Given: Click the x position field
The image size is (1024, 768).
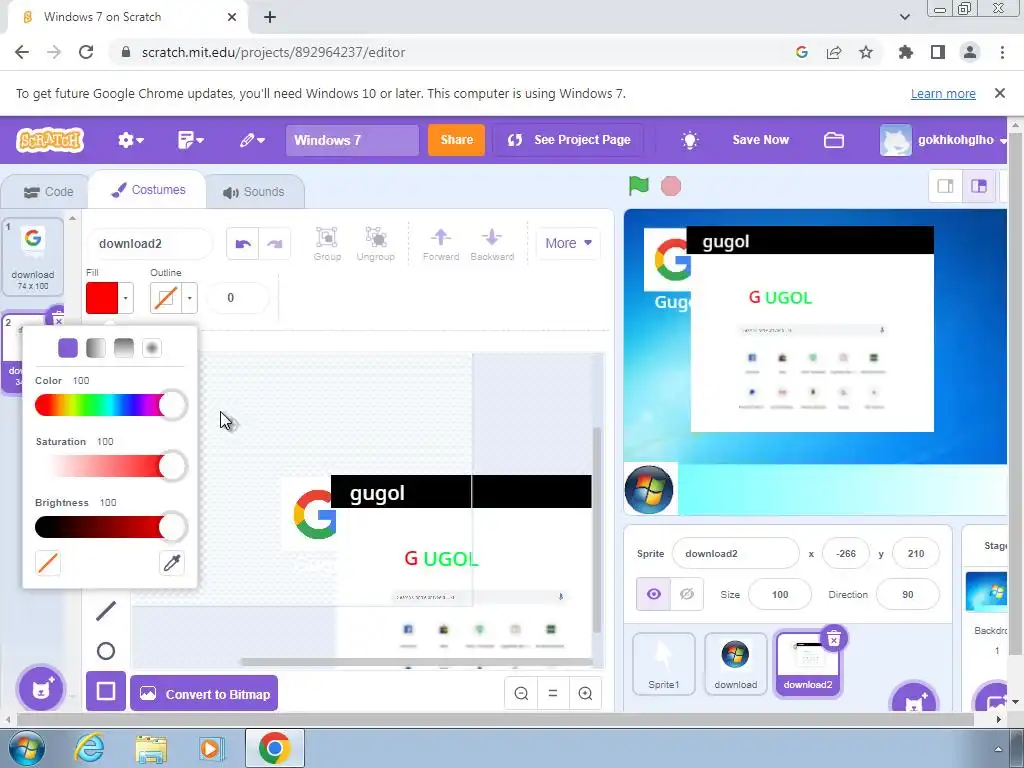Looking at the screenshot, I should [x=846, y=554].
